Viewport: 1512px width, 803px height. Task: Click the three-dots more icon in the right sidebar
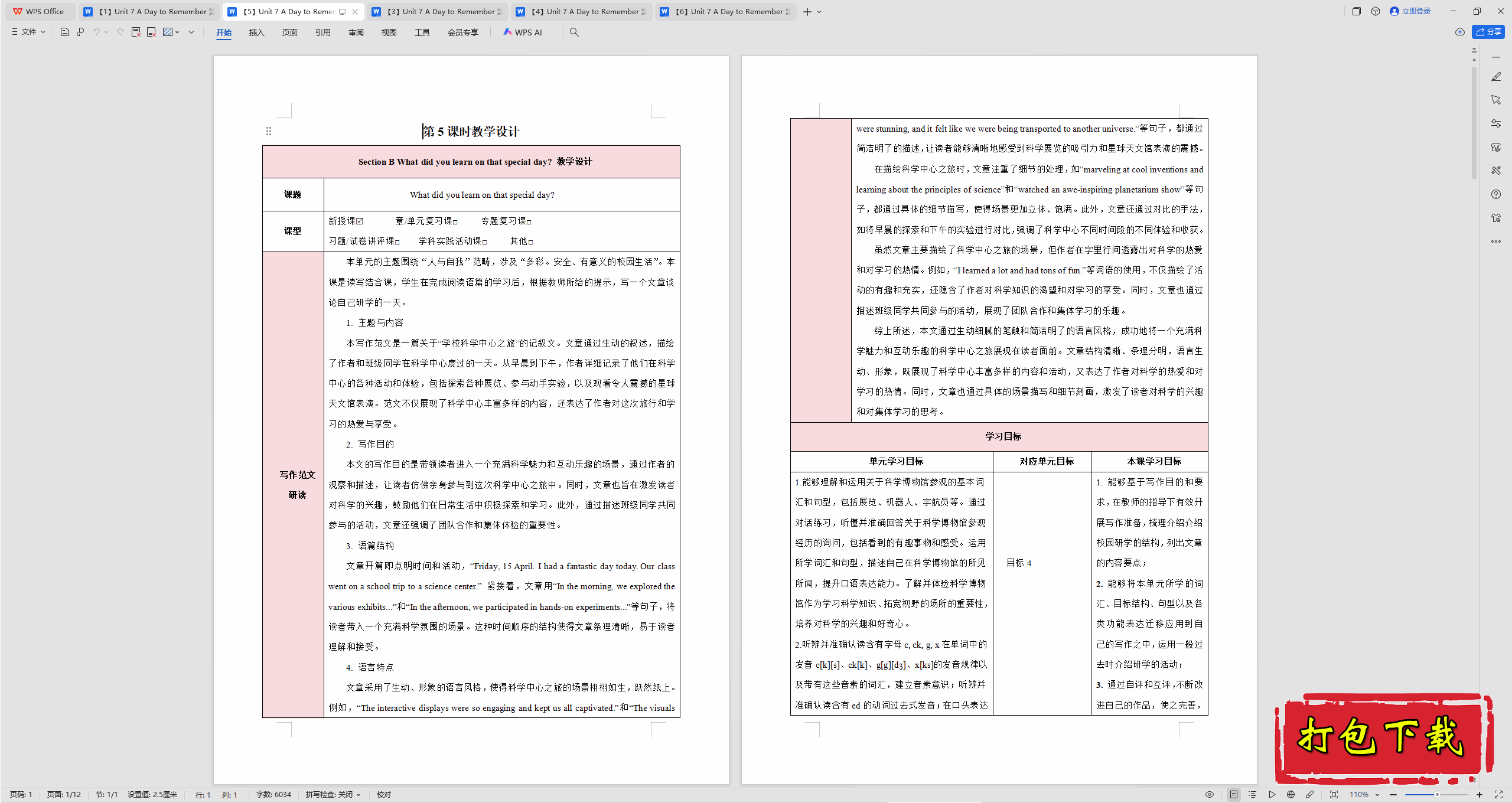pyautogui.click(x=1496, y=241)
